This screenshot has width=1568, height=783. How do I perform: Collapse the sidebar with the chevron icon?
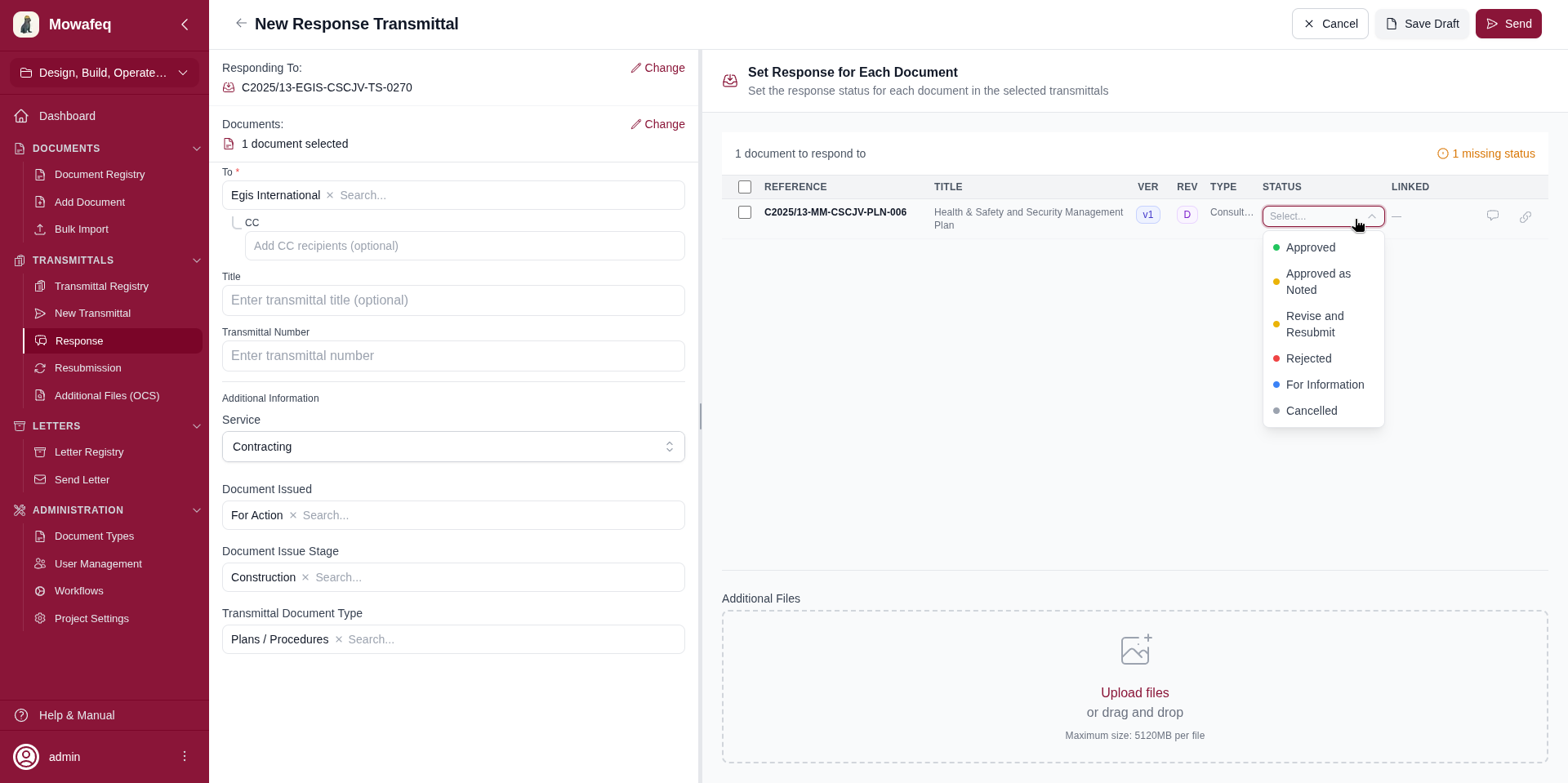click(185, 24)
